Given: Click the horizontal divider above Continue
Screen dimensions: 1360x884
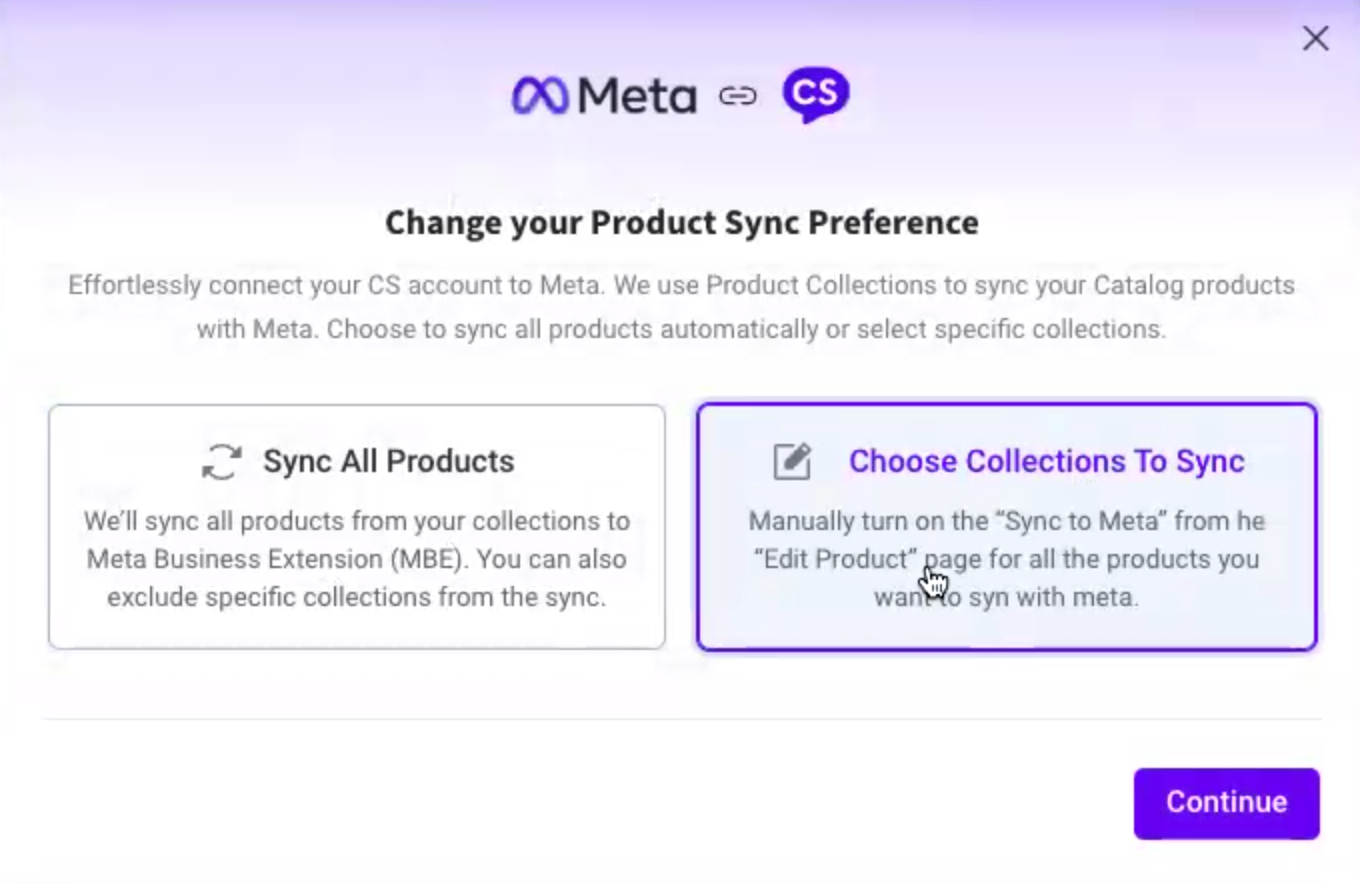Looking at the screenshot, I should click(681, 718).
